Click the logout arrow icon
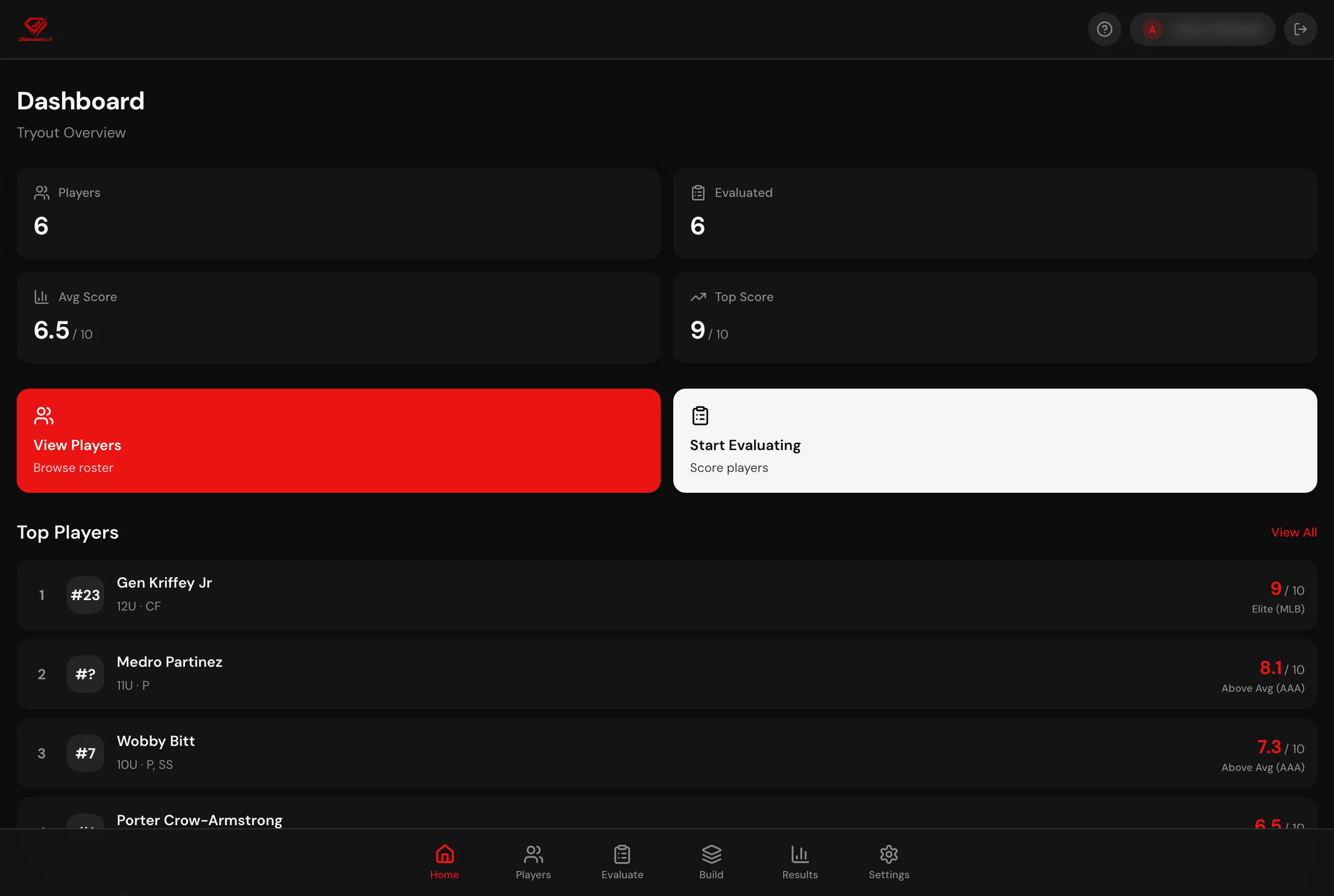The image size is (1334, 896). [x=1300, y=29]
